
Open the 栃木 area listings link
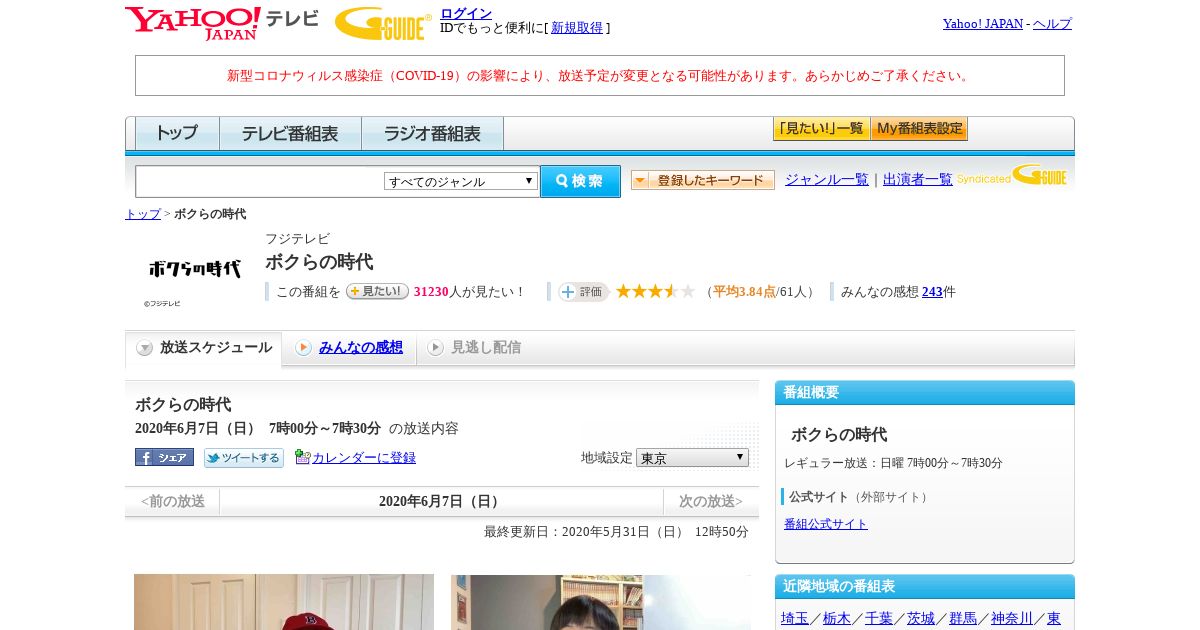tap(837, 618)
